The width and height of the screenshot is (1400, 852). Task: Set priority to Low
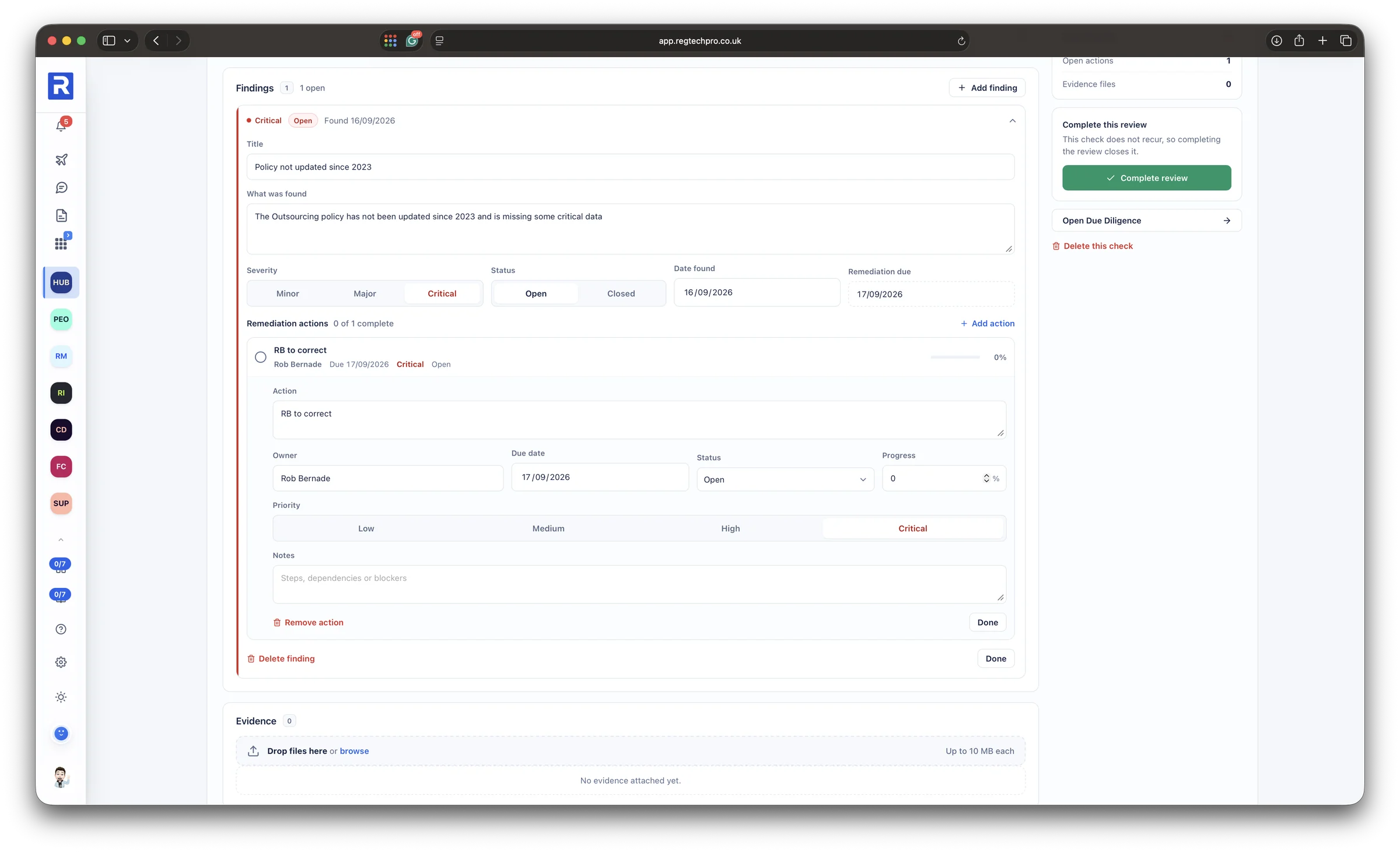pyautogui.click(x=366, y=528)
